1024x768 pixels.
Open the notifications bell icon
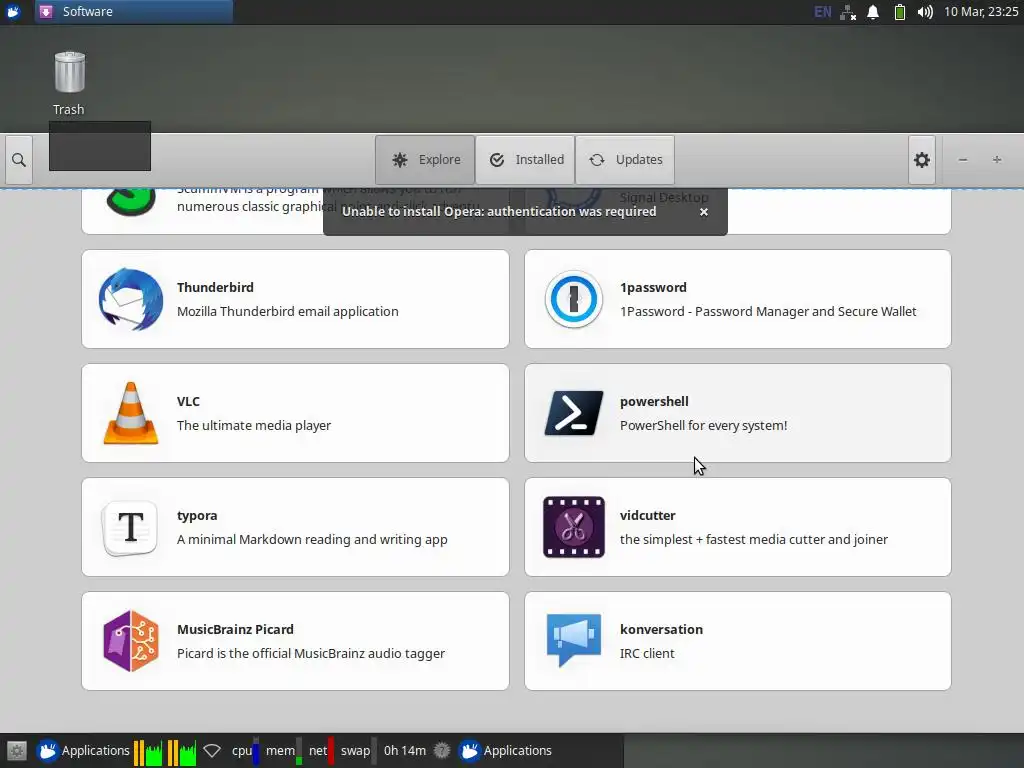tap(872, 12)
